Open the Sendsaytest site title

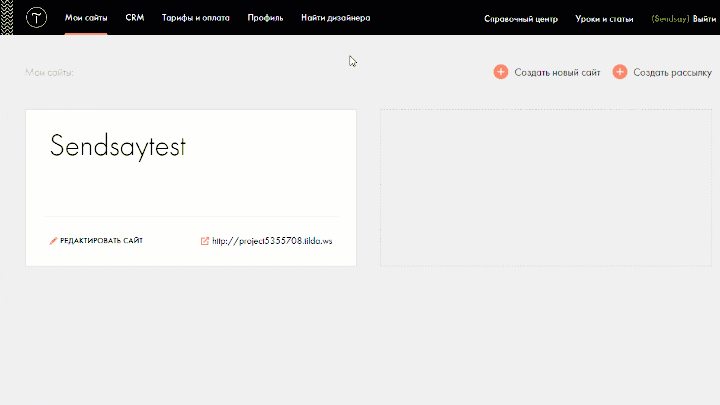[x=118, y=146]
